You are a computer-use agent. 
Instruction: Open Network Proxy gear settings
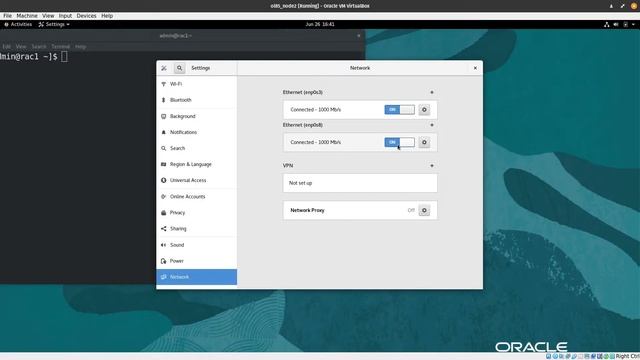424,211
